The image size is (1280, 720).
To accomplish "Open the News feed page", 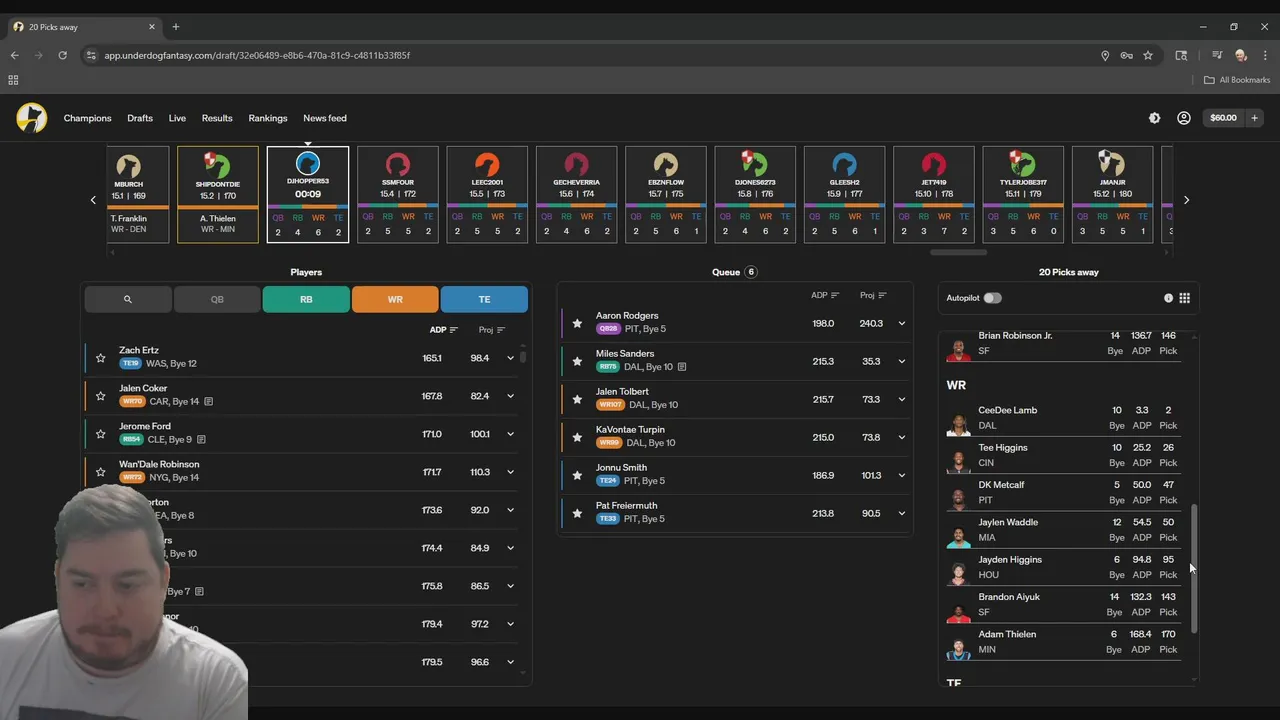I will point(325,118).
